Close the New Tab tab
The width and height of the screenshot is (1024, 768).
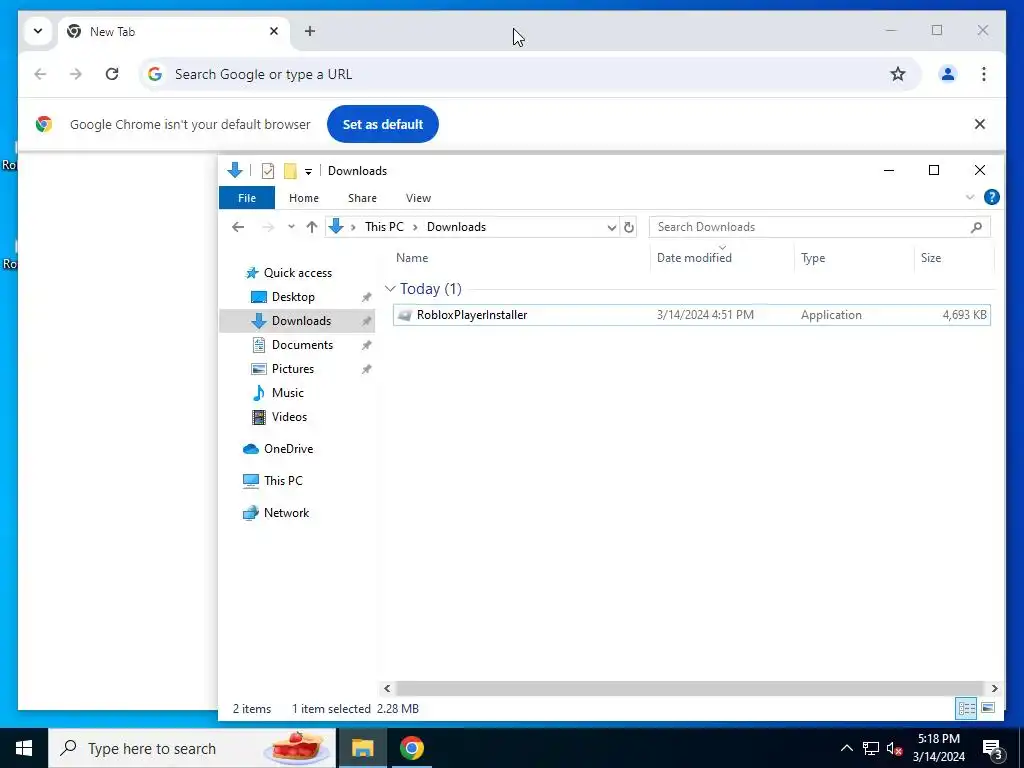[x=274, y=31]
